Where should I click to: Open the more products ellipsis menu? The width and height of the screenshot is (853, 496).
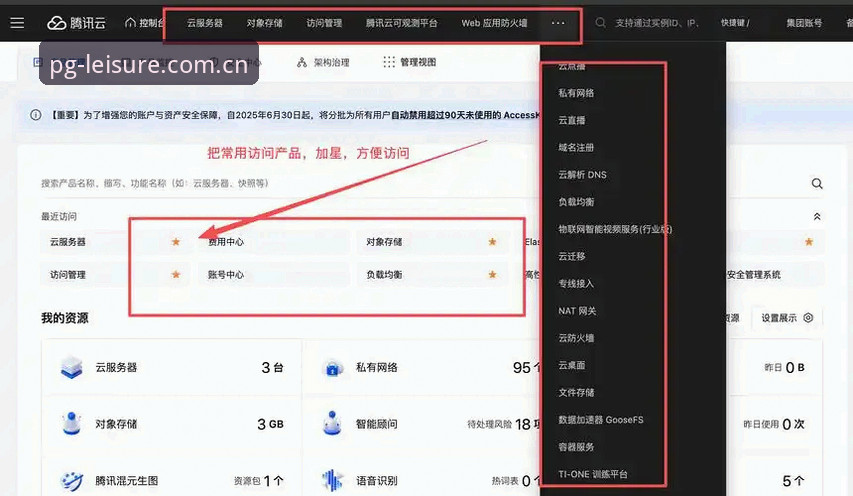click(558, 23)
